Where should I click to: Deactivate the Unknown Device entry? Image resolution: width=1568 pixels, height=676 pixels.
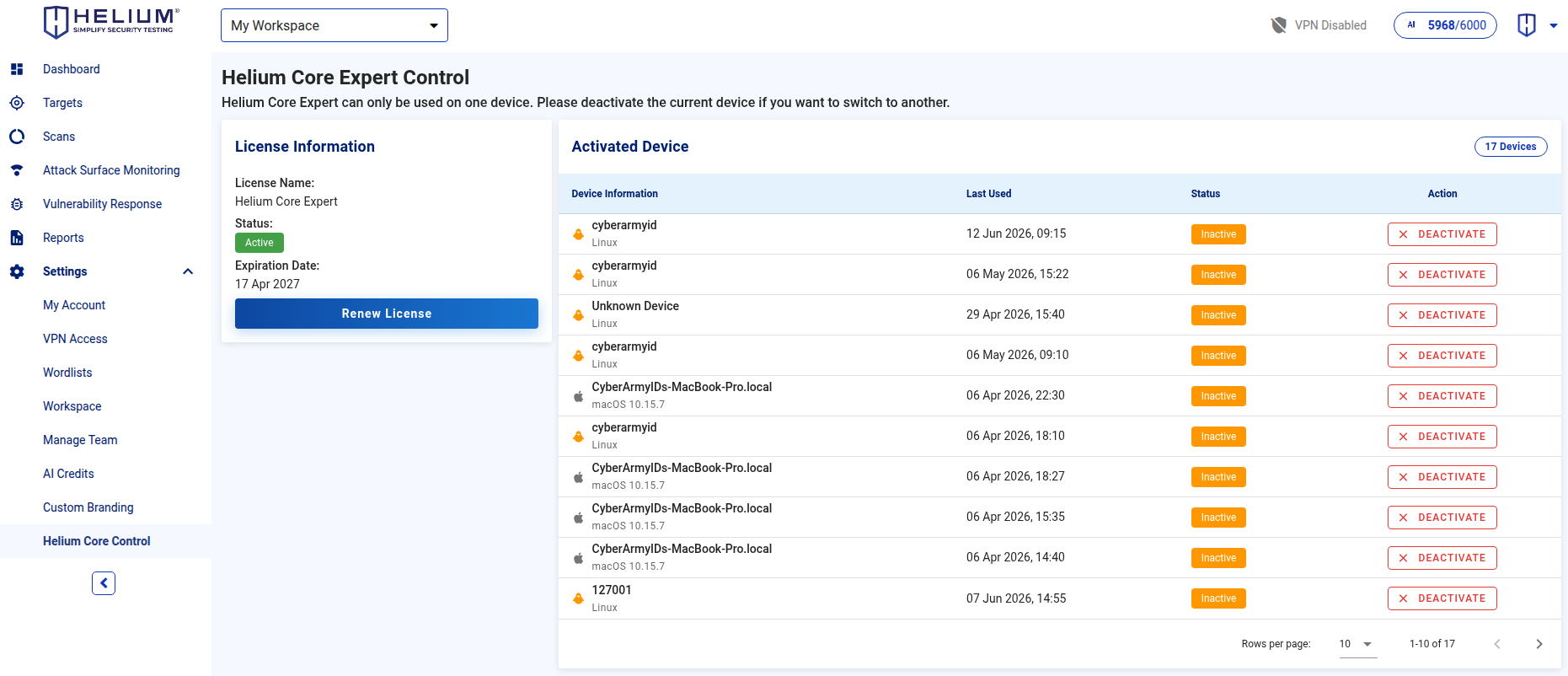point(1442,315)
